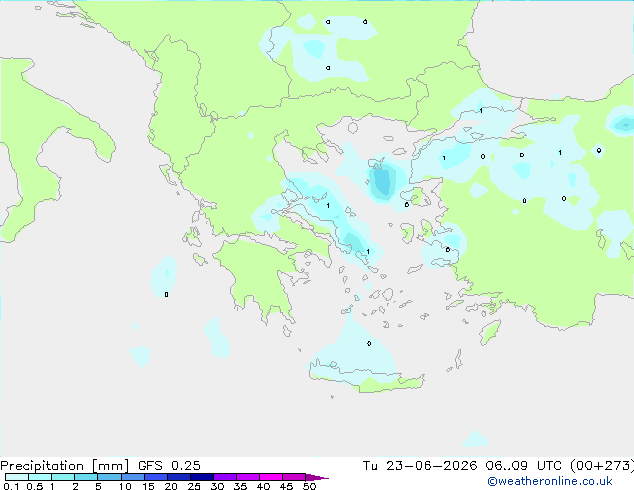The image size is (634, 490).
Task: Click the '0' value just north of Crete
Action: coord(369,343)
